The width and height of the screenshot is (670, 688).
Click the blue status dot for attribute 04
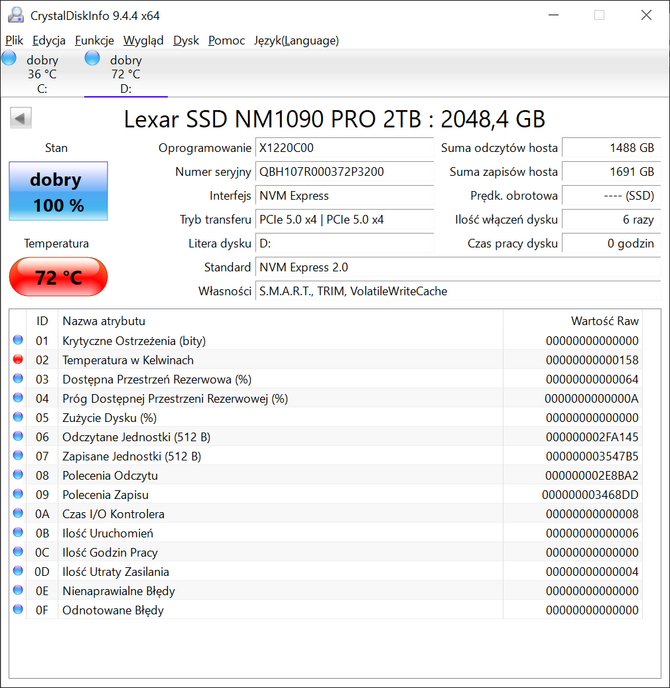[18, 398]
